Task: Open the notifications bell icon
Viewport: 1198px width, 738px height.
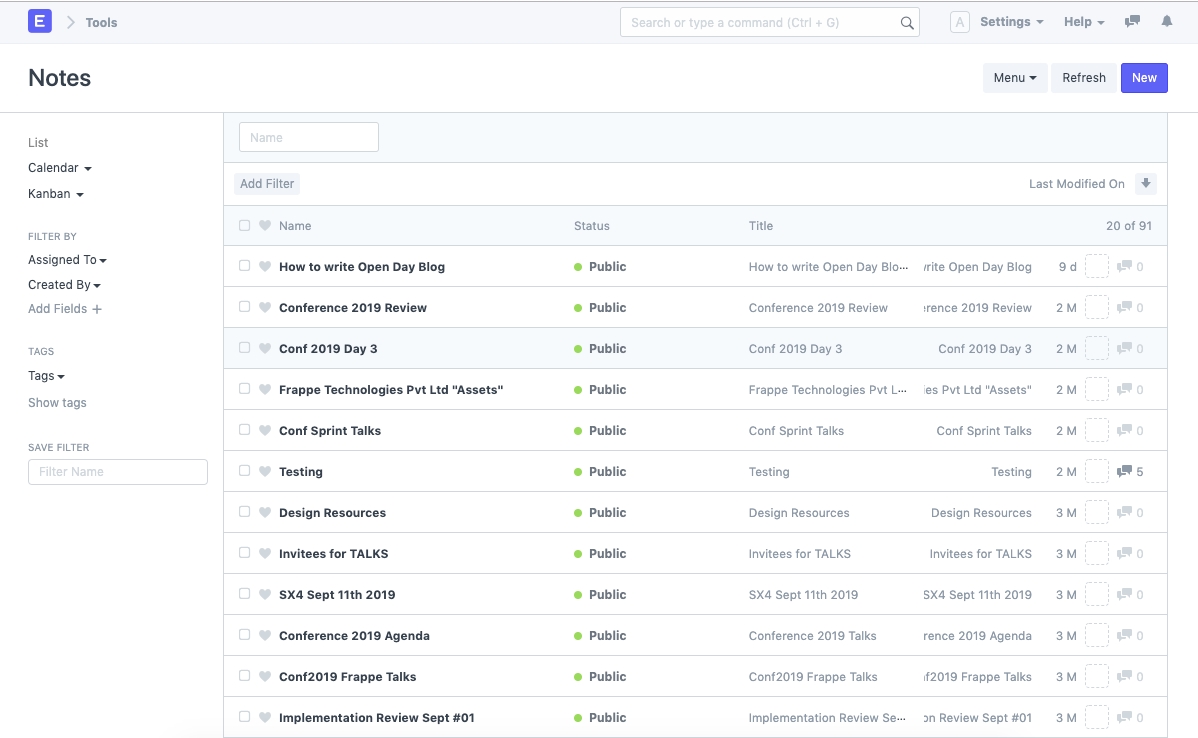Action: 1166,22
